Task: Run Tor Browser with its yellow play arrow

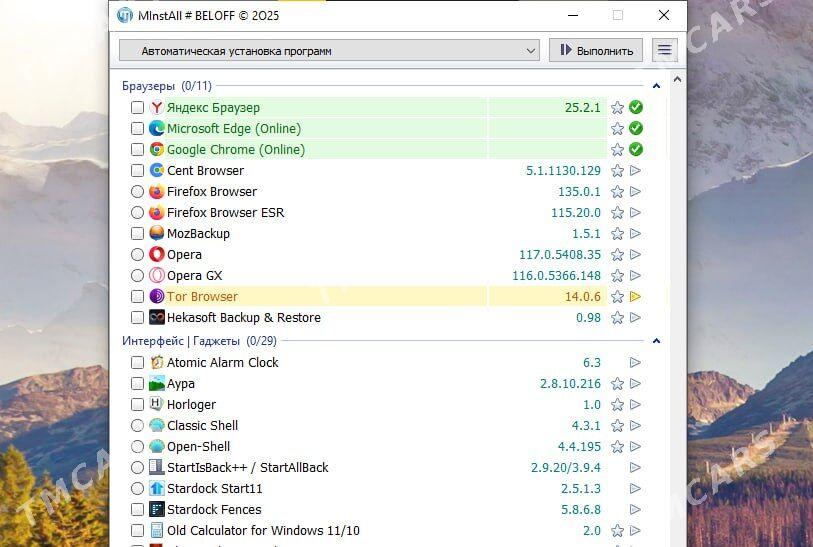Action: (x=635, y=297)
